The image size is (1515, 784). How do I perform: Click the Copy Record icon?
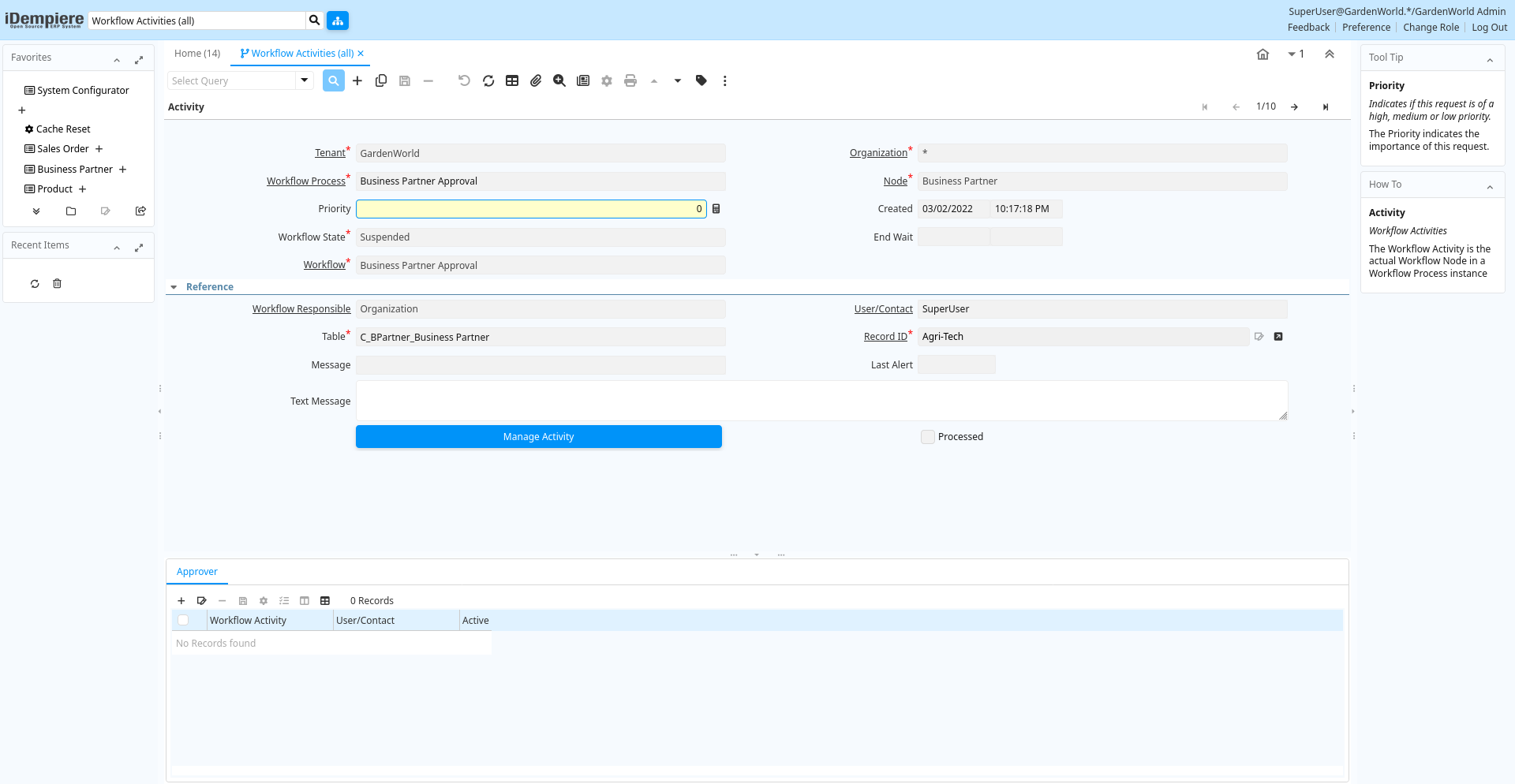coord(381,80)
